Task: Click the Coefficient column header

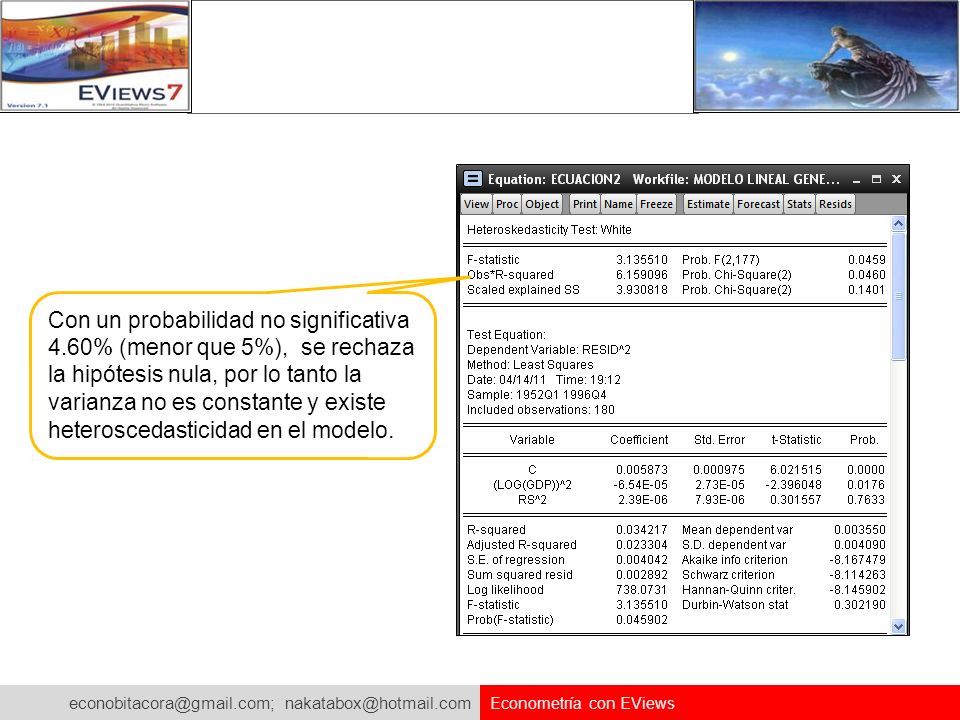Action: [639, 440]
